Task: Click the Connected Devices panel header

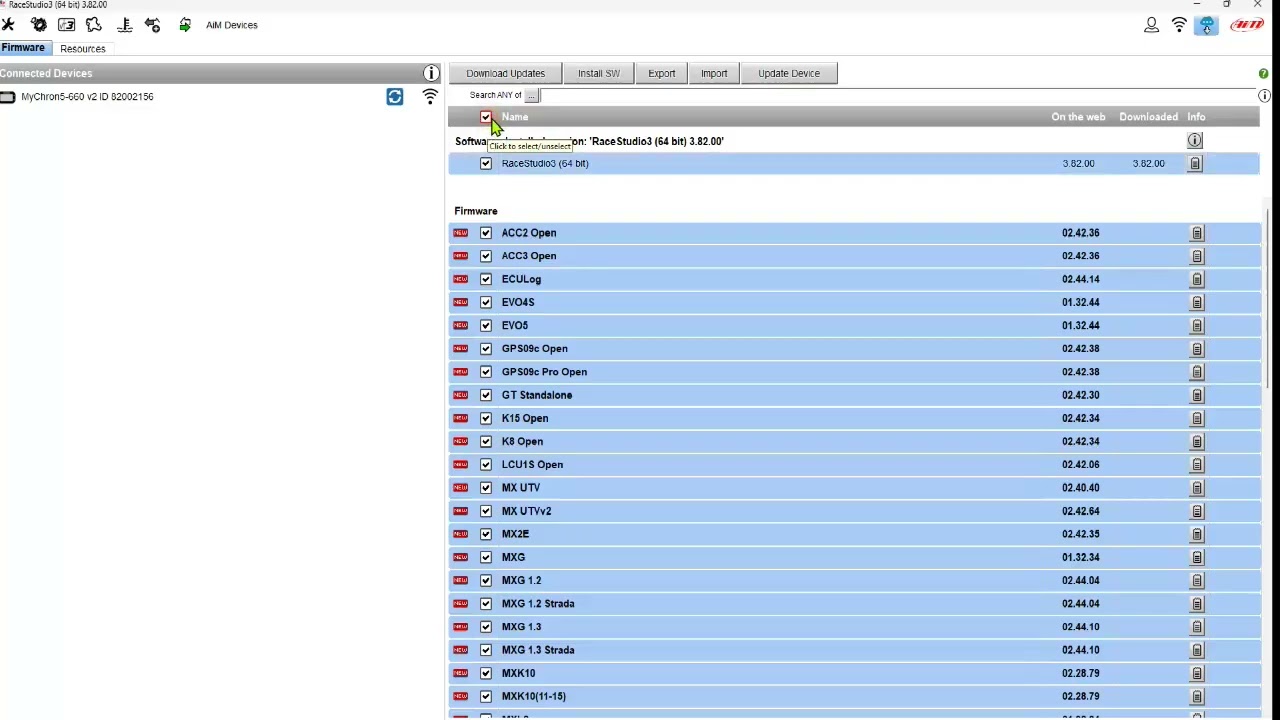Action: click(220, 73)
